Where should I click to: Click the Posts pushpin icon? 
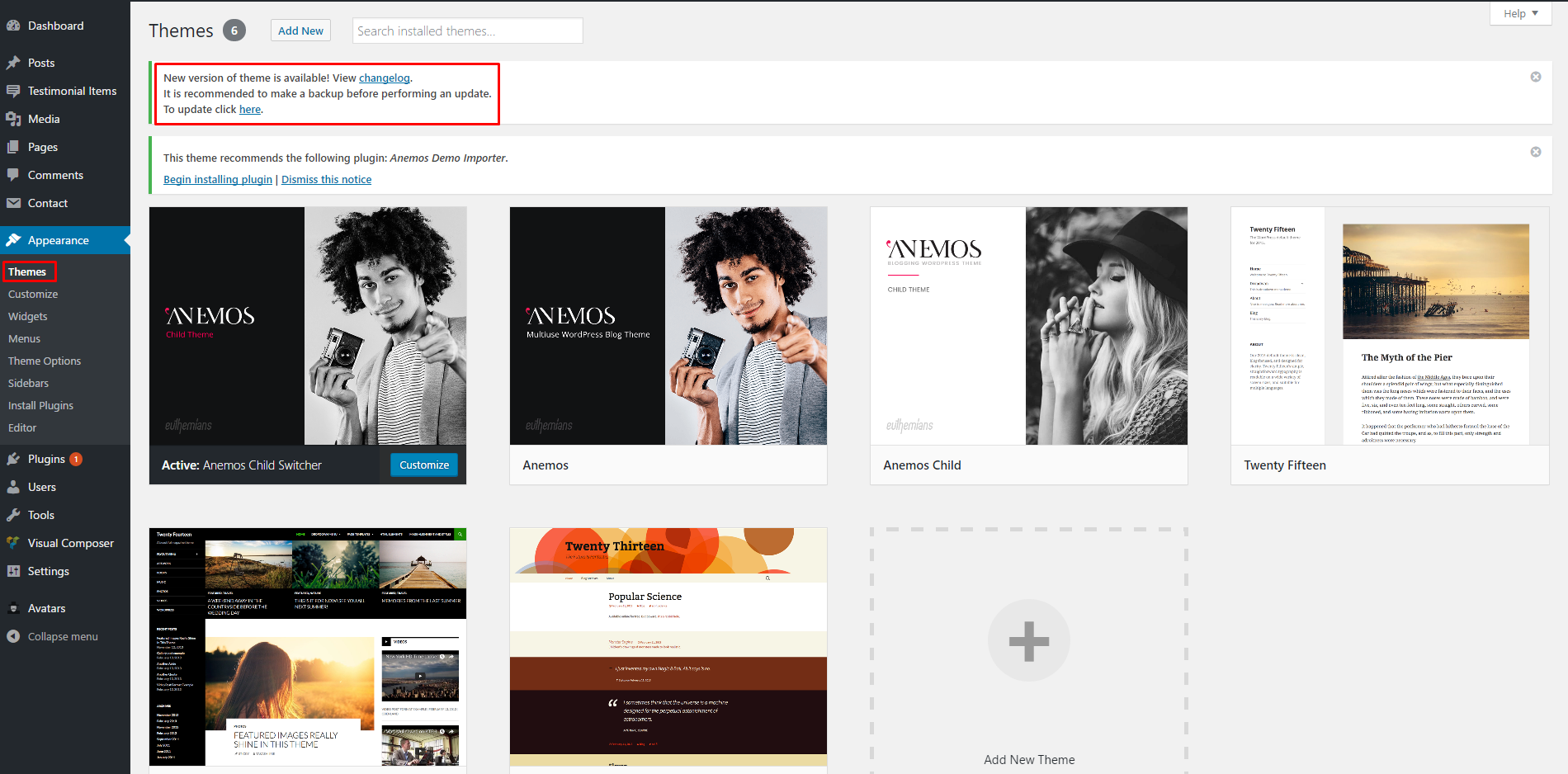[x=13, y=63]
